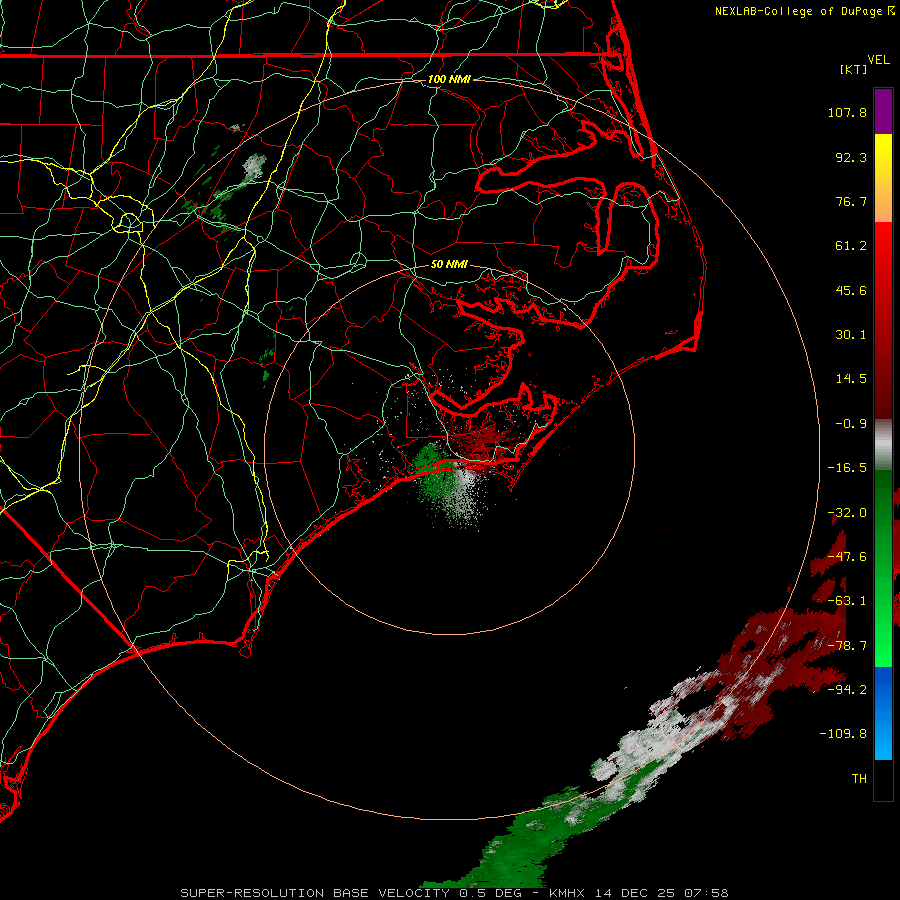Screen dimensions: 900x900
Task: Click the 61.2 legend value
Action: tap(851, 246)
